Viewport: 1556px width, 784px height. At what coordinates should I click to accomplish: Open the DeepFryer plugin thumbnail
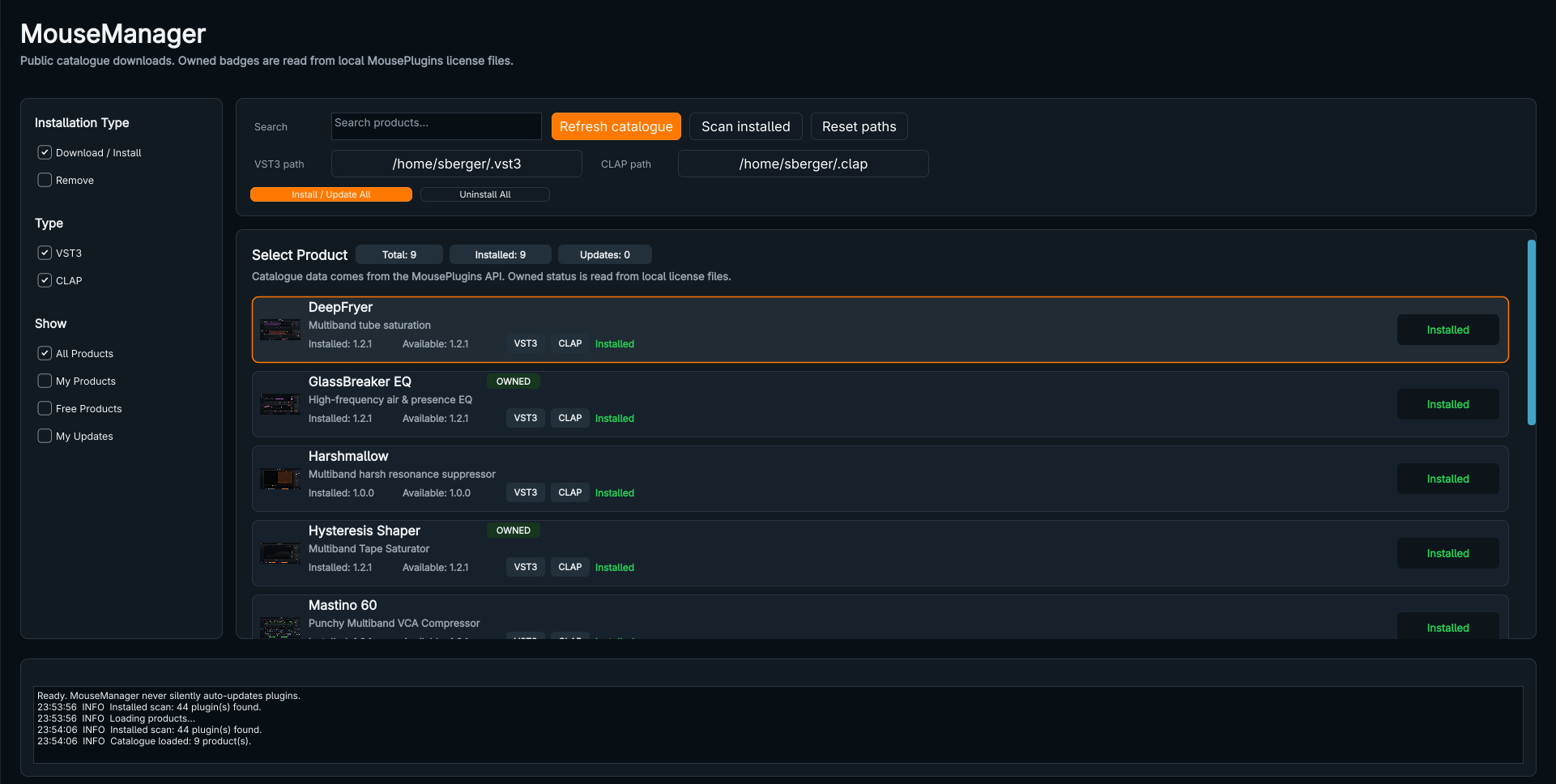[280, 330]
